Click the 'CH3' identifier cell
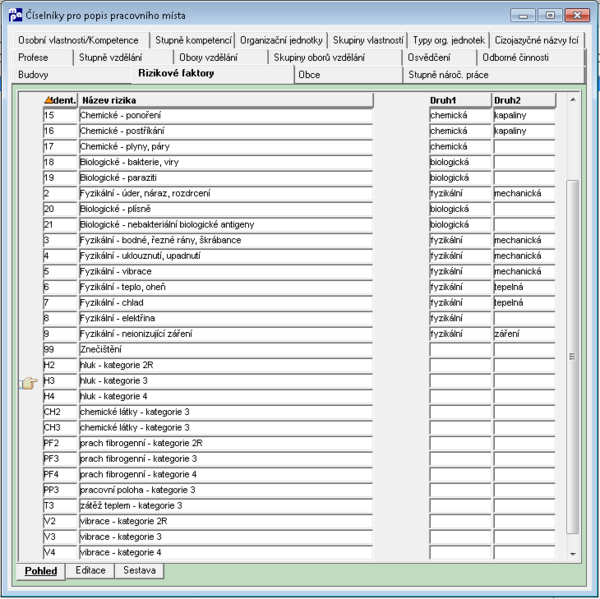600x599 pixels. click(x=60, y=428)
